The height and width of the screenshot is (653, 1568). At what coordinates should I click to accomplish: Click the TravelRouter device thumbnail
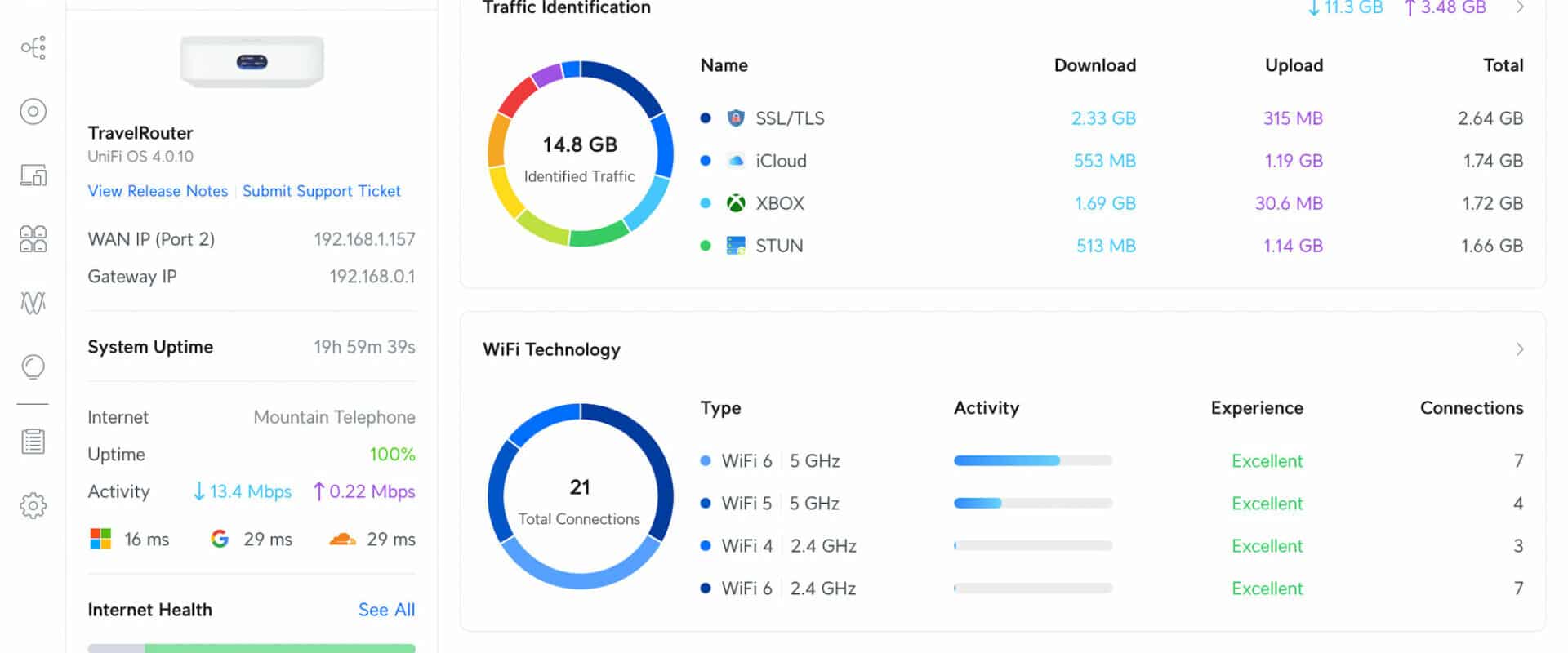(x=252, y=61)
